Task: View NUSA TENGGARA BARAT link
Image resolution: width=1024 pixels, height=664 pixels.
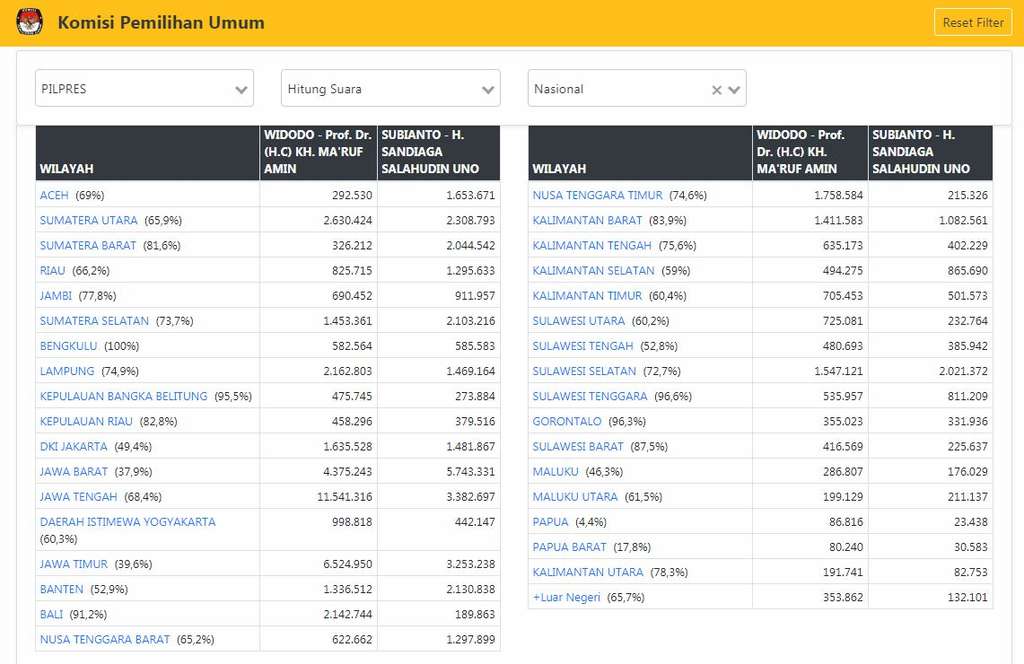Action: click(104, 639)
